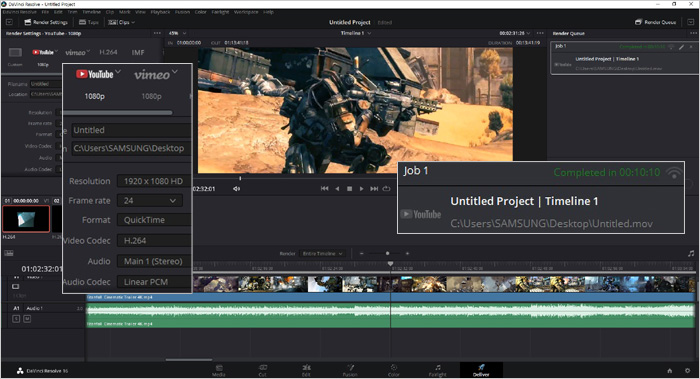Open the Workspace menu
This screenshot has width=700, height=379.
point(246,12)
